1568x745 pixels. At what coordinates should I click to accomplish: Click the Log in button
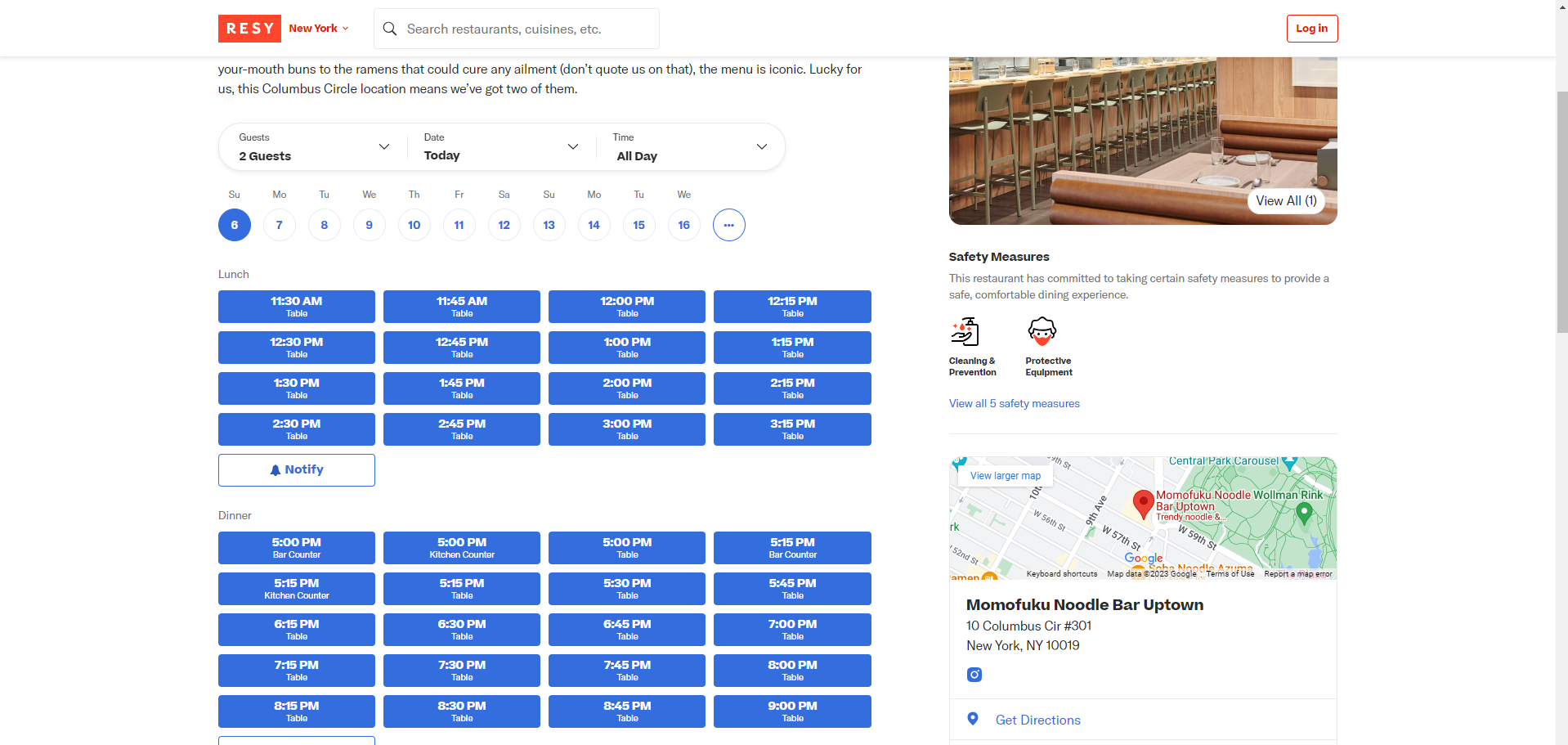point(1311,29)
